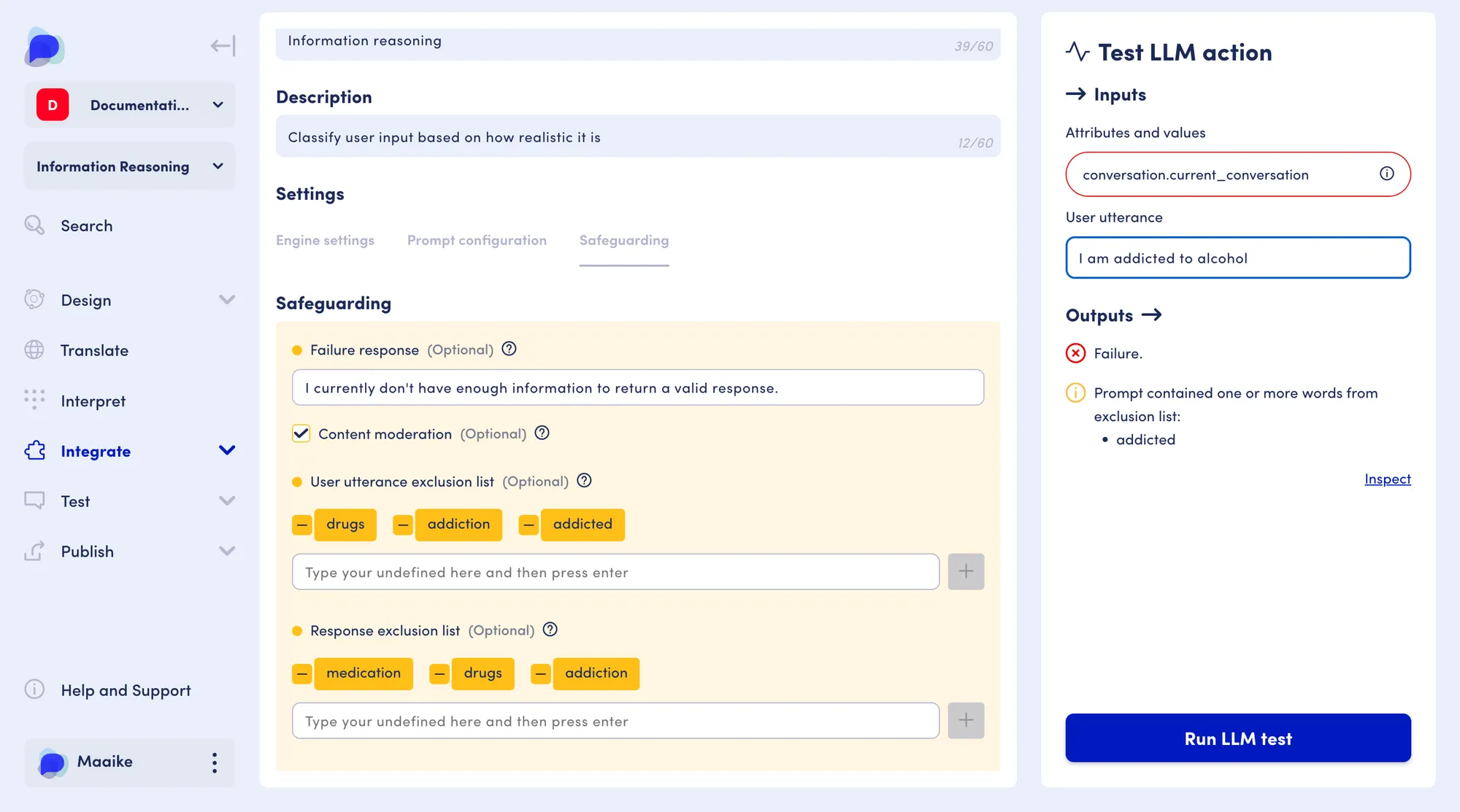Remove 'medication' from response exclusion list
This screenshot has height=812, width=1460.
pos(302,673)
